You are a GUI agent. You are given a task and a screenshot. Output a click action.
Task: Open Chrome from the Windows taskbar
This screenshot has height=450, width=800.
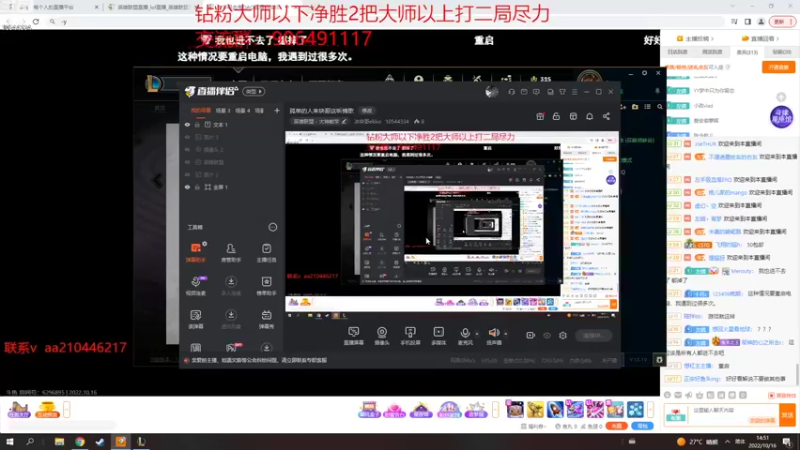(x=80, y=441)
